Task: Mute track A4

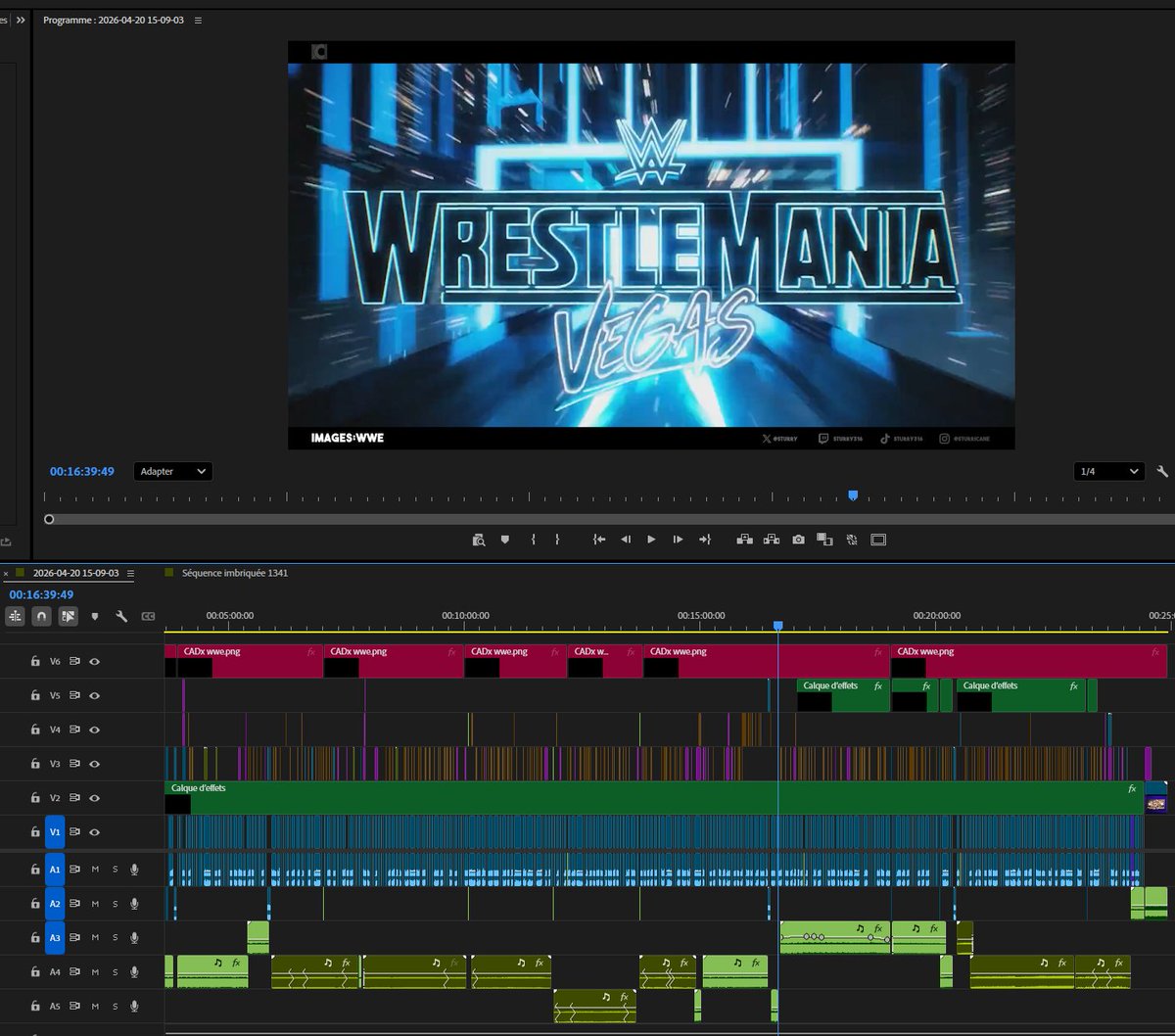Action: (95, 972)
